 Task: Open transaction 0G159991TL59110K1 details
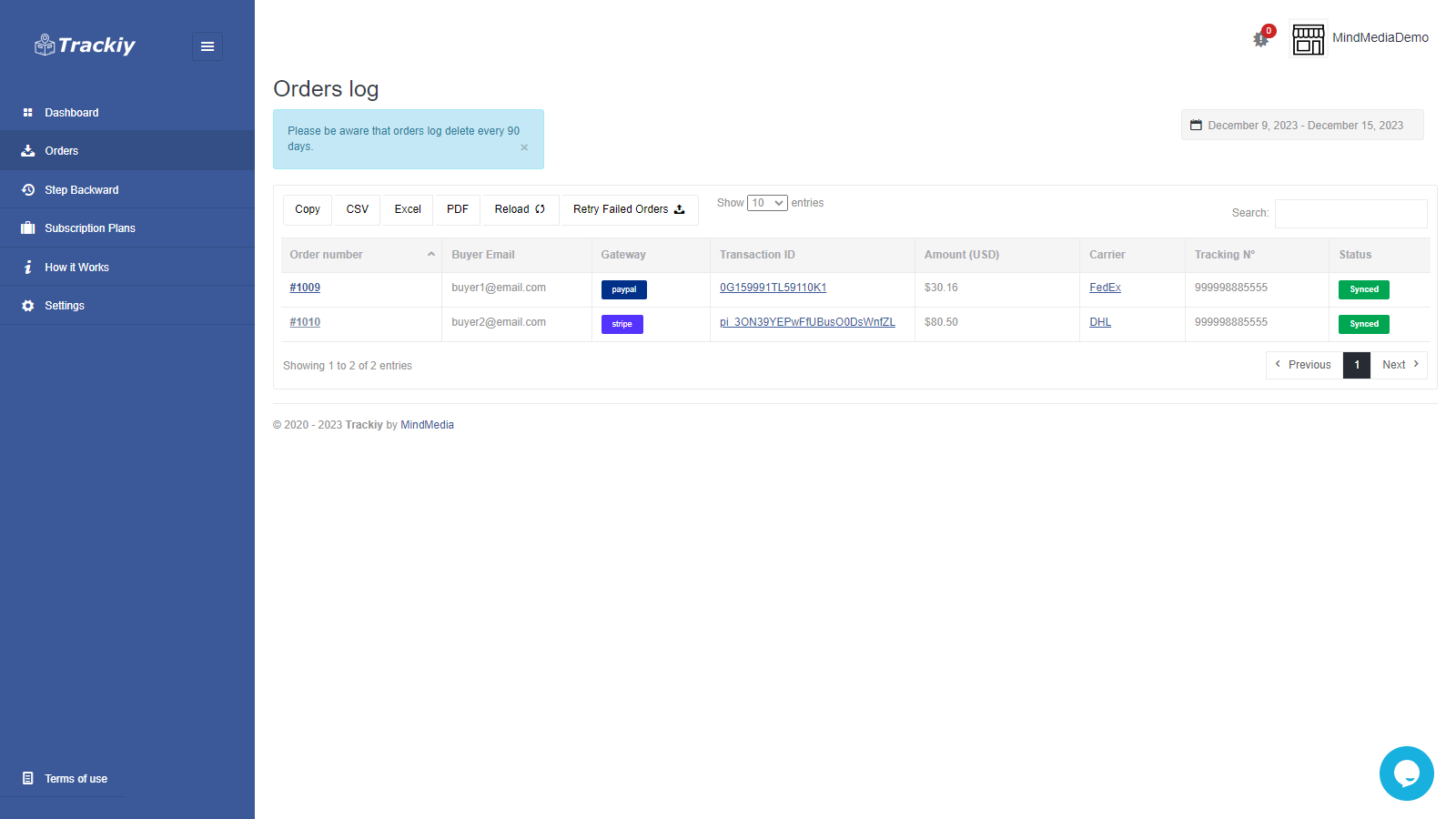click(772, 287)
